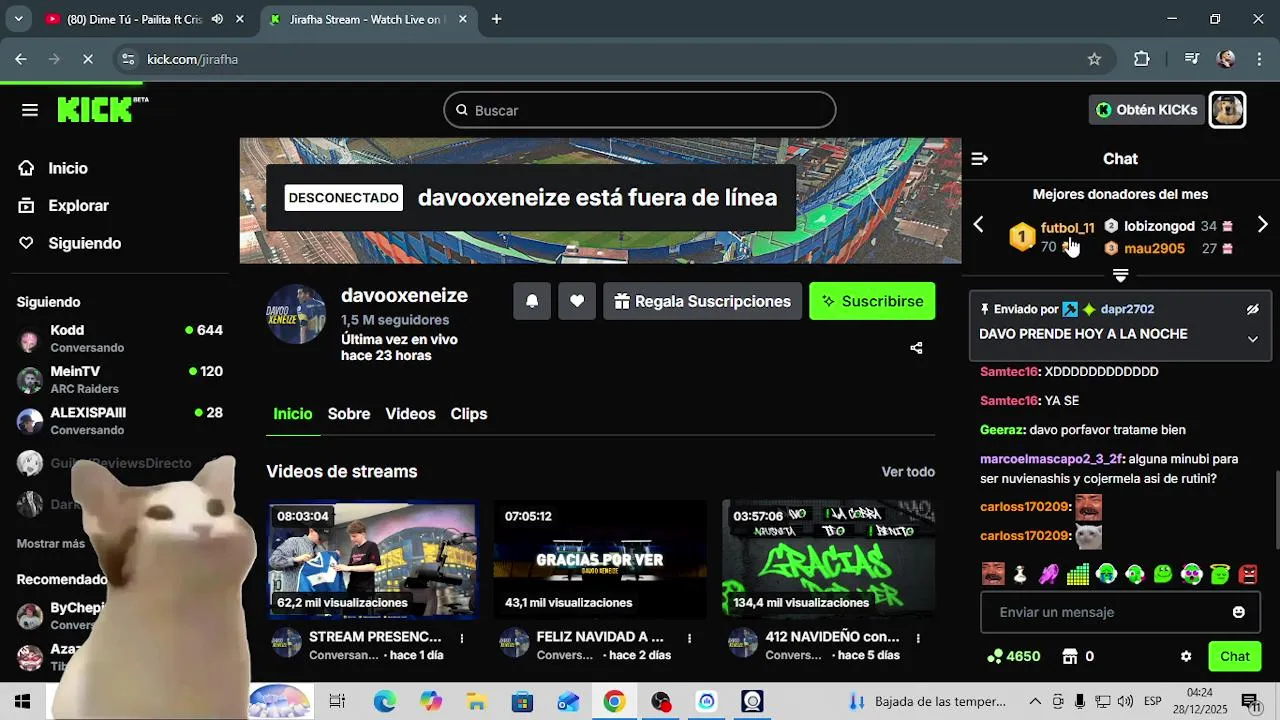Click futbol_11 top donor name
The height and width of the screenshot is (720, 1280).
(1067, 228)
